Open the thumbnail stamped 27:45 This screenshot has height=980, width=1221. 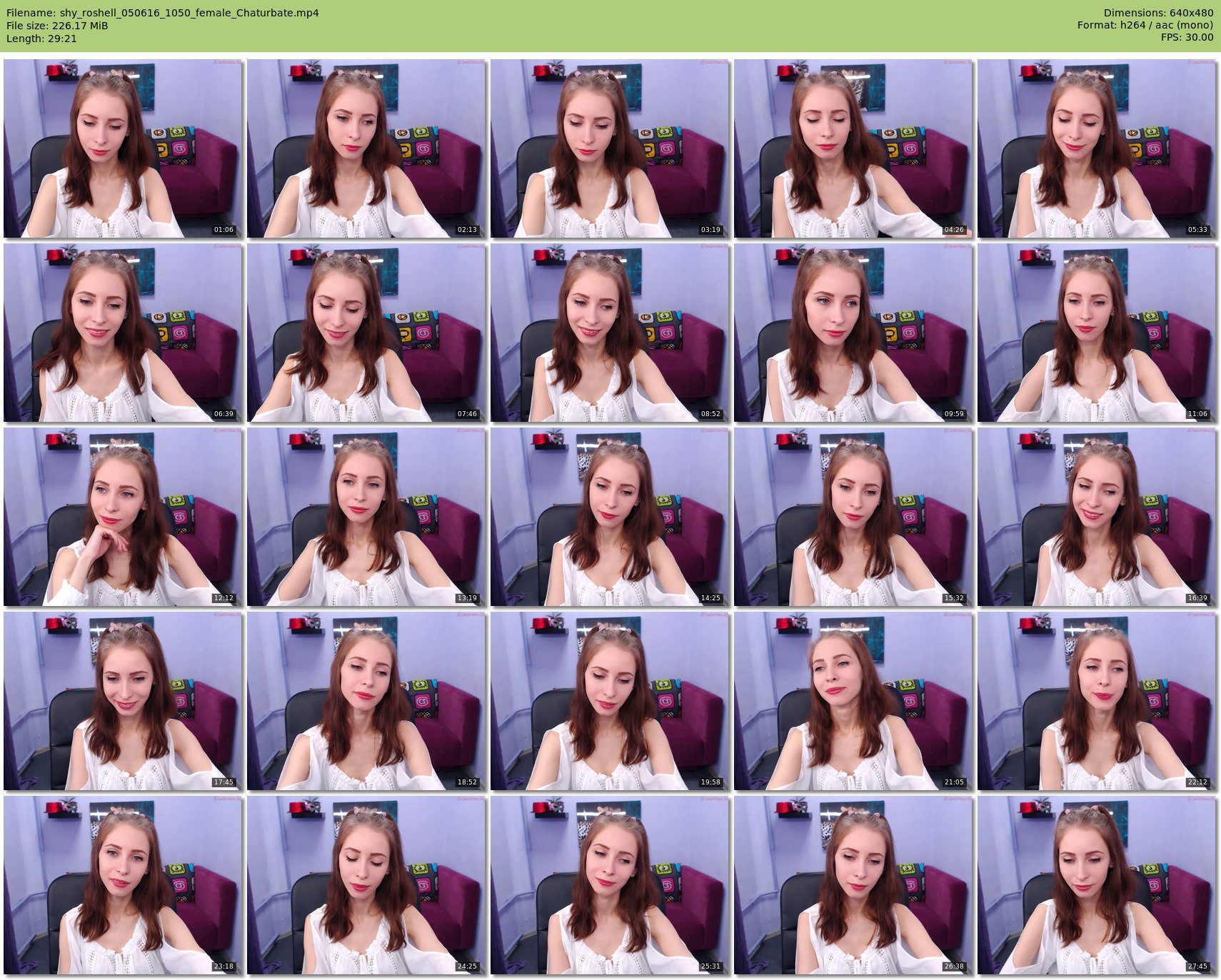1097,885
